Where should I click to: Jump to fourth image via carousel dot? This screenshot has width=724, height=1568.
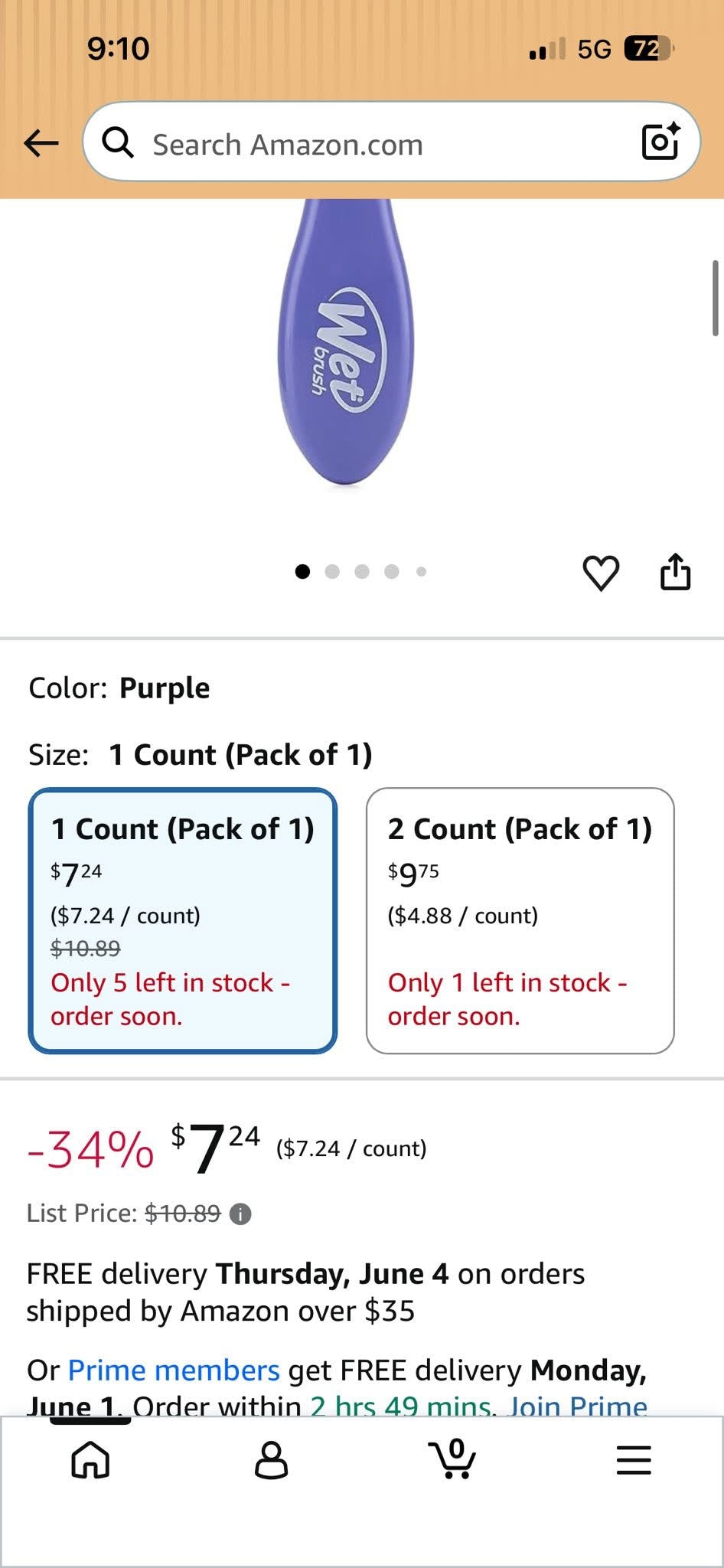392,572
